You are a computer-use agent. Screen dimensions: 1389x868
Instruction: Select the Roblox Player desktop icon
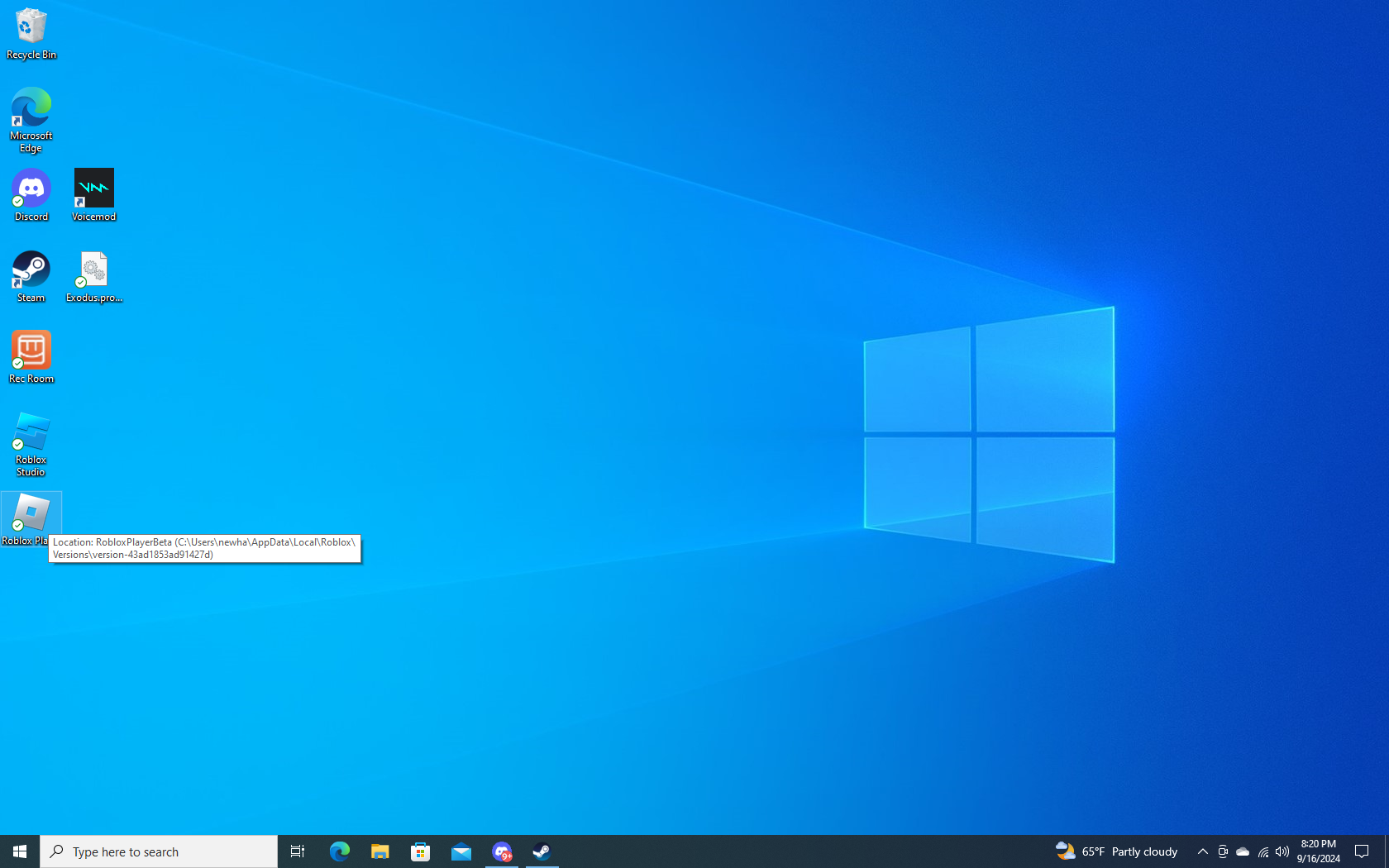pyautogui.click(x=31, y=520)
